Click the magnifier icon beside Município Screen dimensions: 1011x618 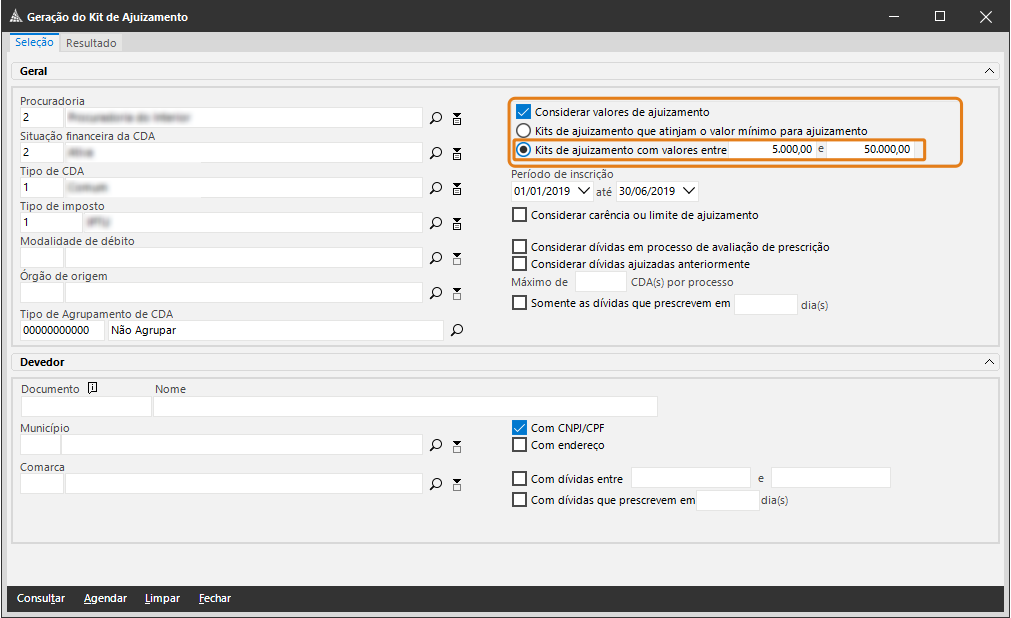[436, 445]
